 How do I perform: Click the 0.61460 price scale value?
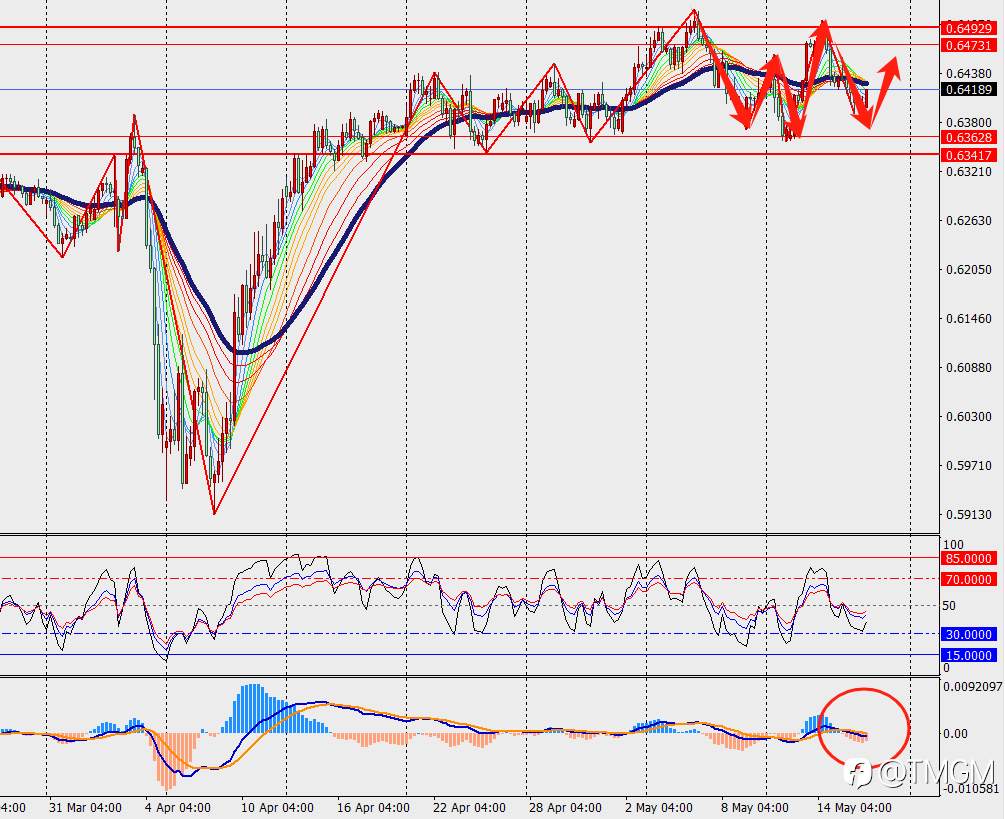[x=968, y=318]
